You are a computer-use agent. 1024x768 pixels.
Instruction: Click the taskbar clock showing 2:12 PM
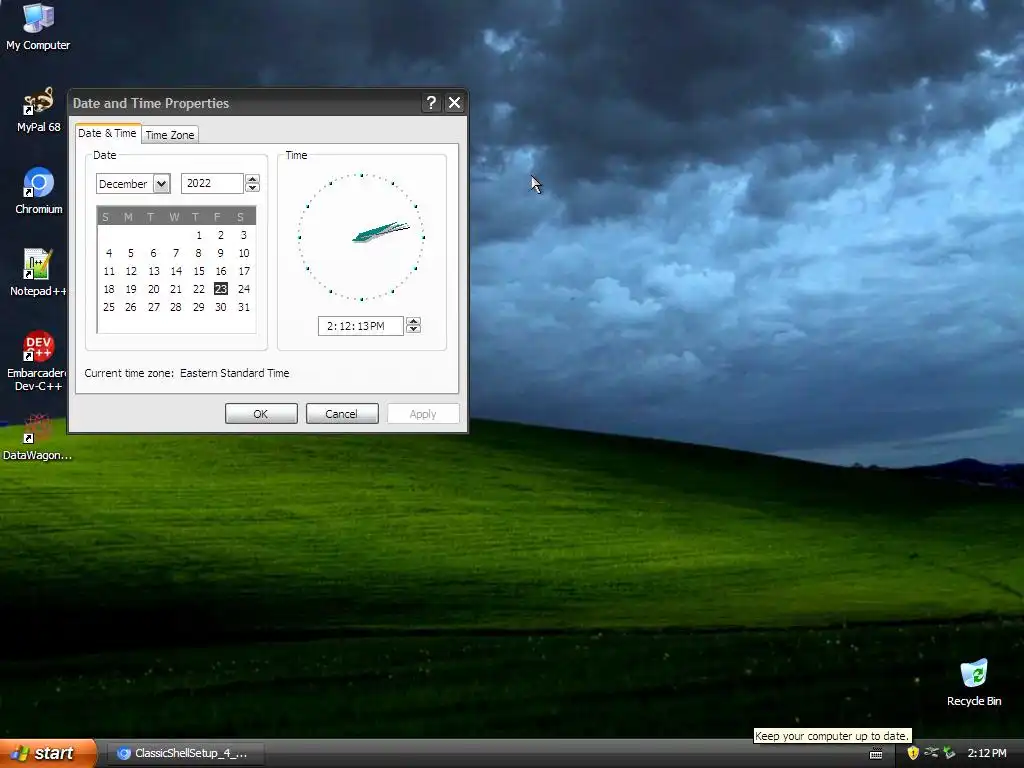tap(987, 753)
